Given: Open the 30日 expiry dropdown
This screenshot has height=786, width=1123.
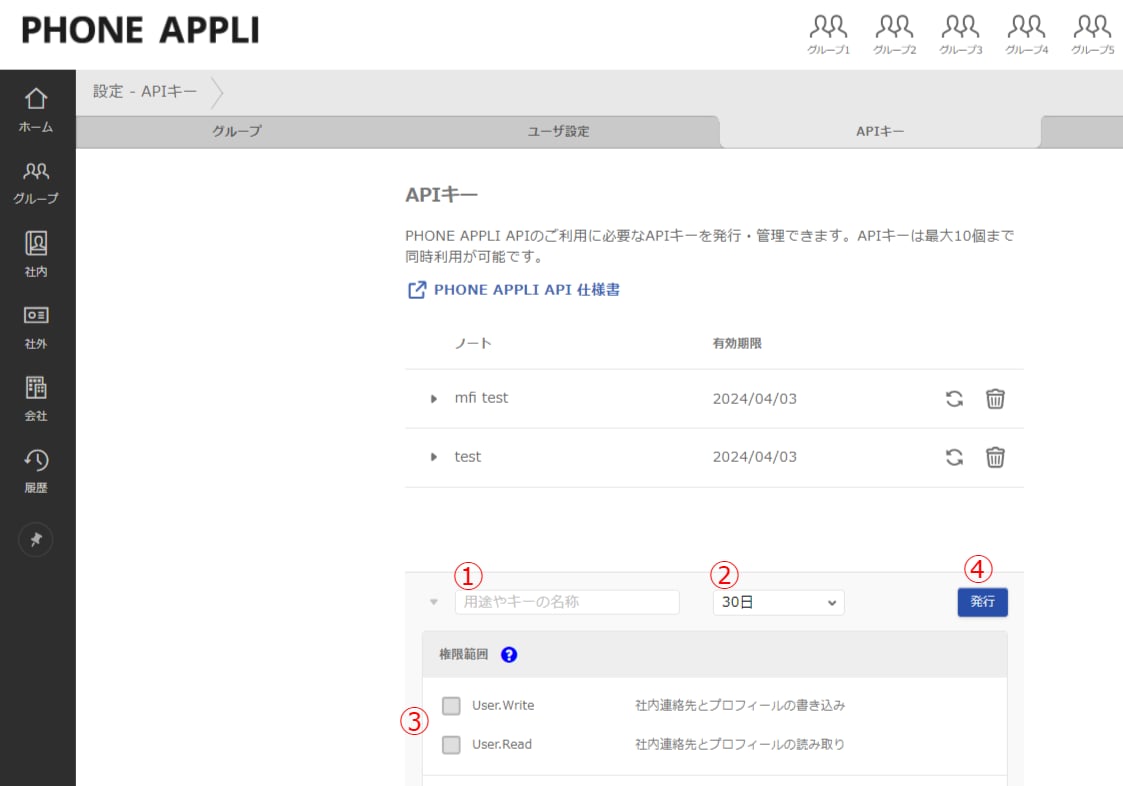Looking at the screenshot, I should 779,603.
